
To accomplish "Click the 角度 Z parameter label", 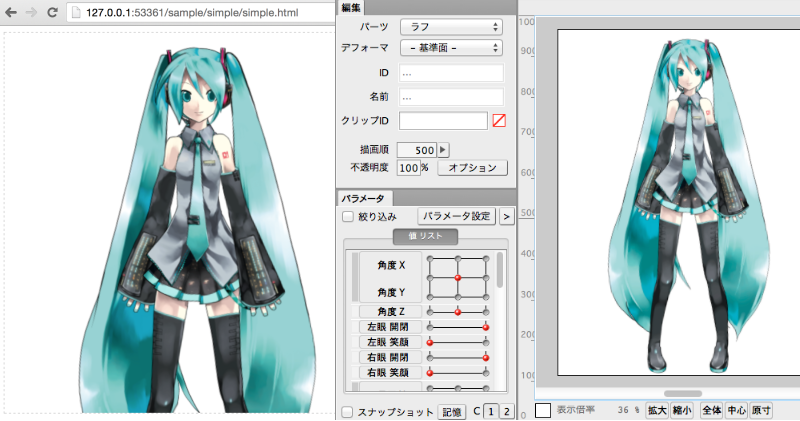I will 391,311.
